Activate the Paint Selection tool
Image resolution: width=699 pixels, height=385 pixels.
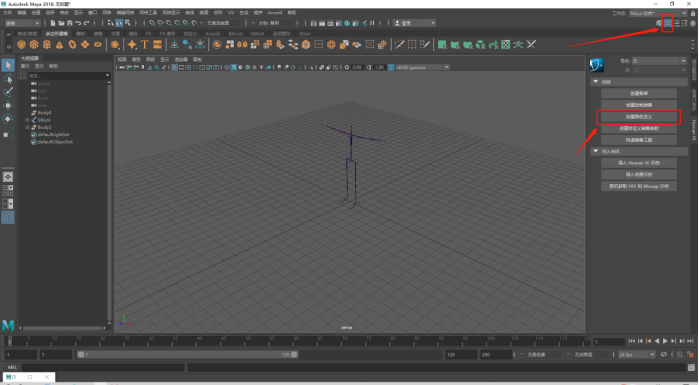tap(8, 92)
